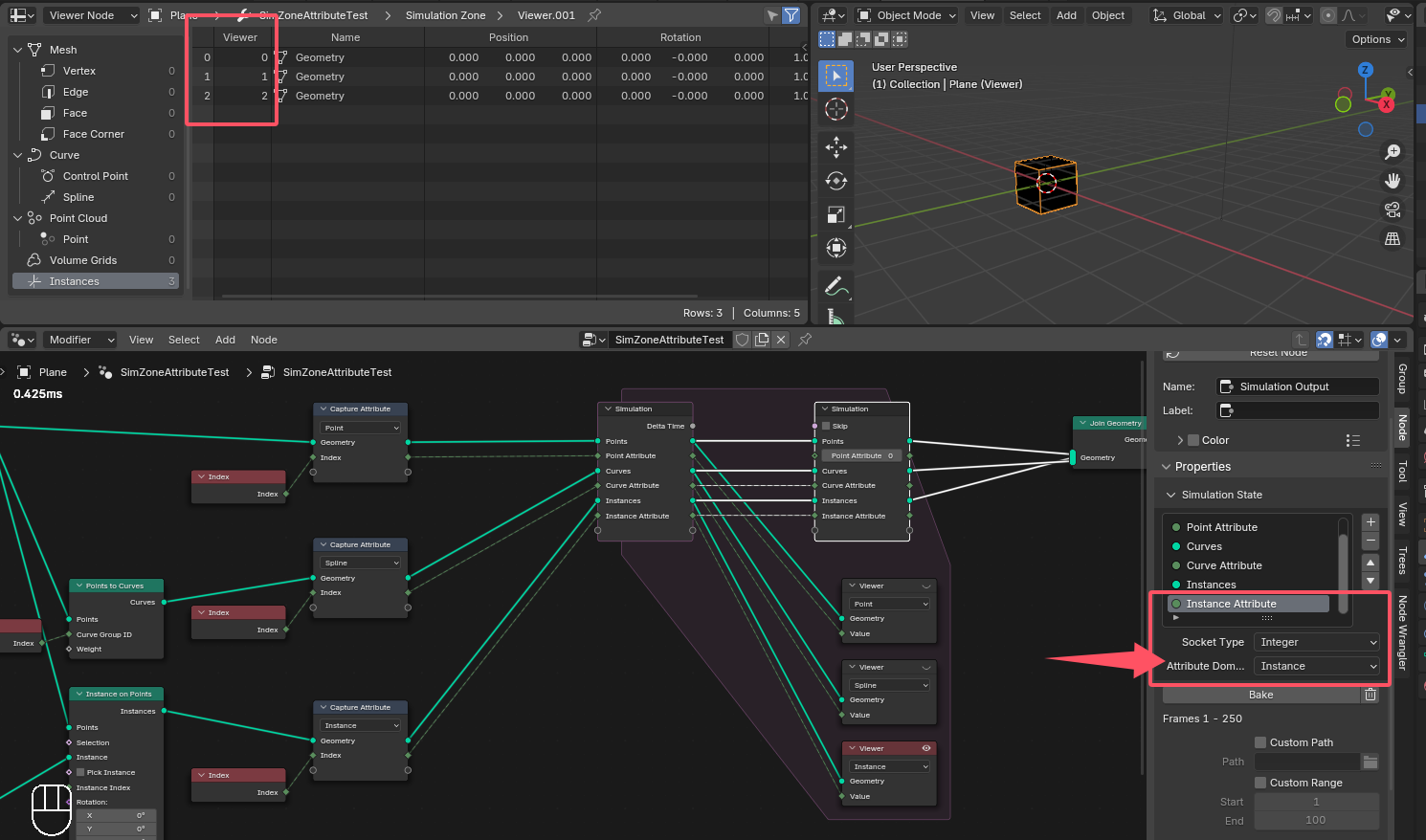Image resolution: width=1426 pixels, height=840 pixels.
Task: Duplicate node group SimZoneAttributeTest
Action: [x=762, y=340]
